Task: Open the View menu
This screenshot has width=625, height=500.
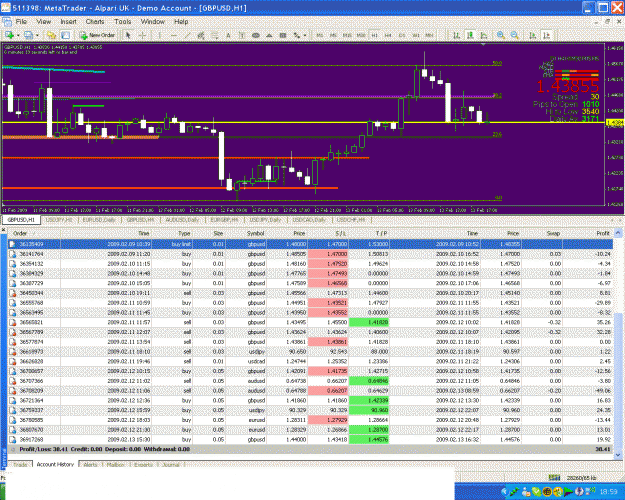Action: click(43, 22)
